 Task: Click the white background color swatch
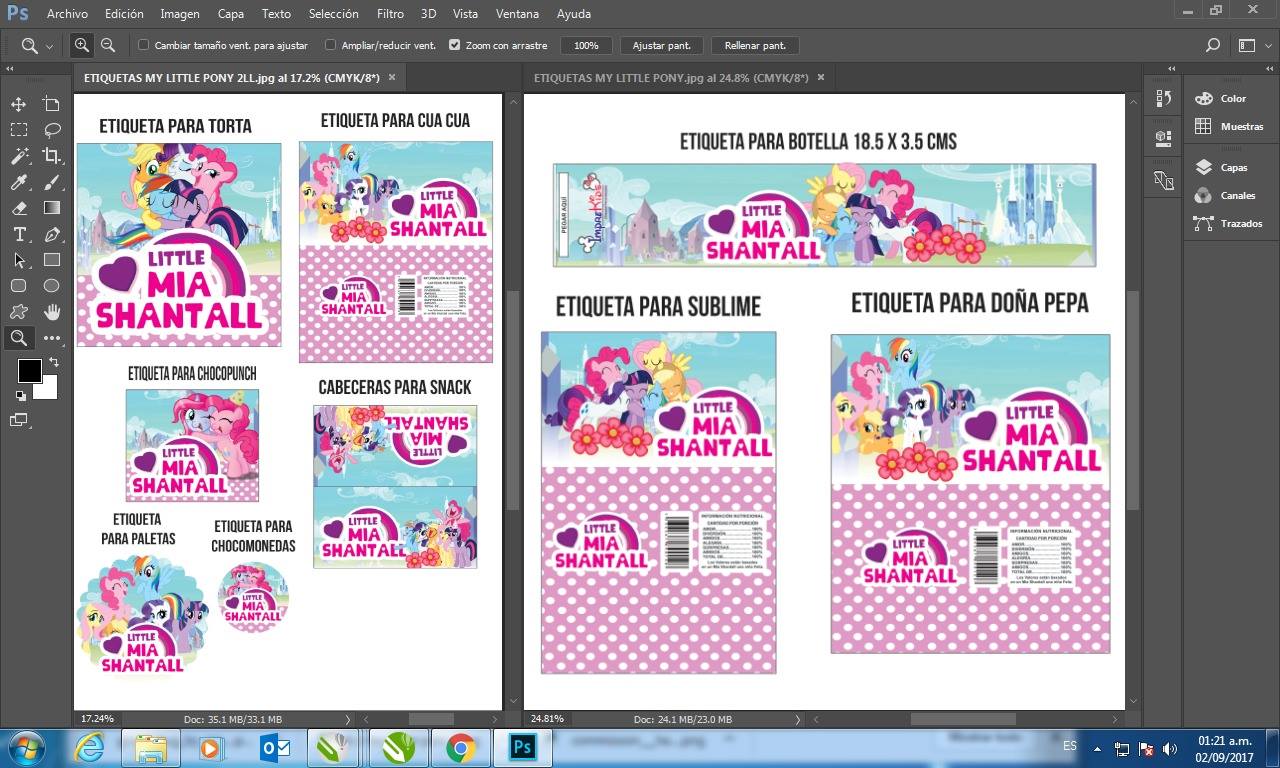coord(48,391)
